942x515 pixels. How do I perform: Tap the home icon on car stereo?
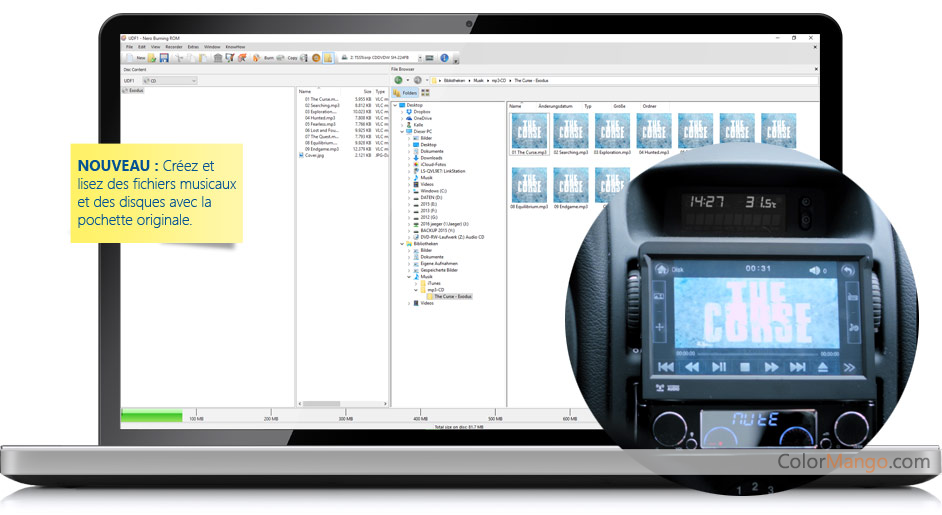(662, 269)
